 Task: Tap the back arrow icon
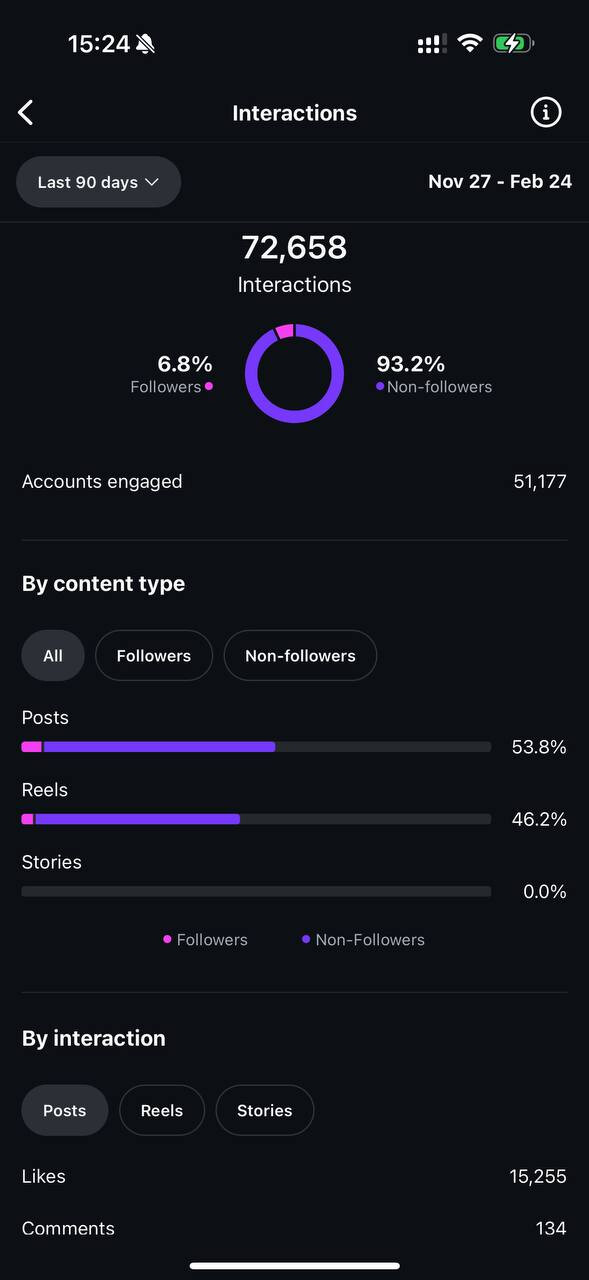(26, 113)
